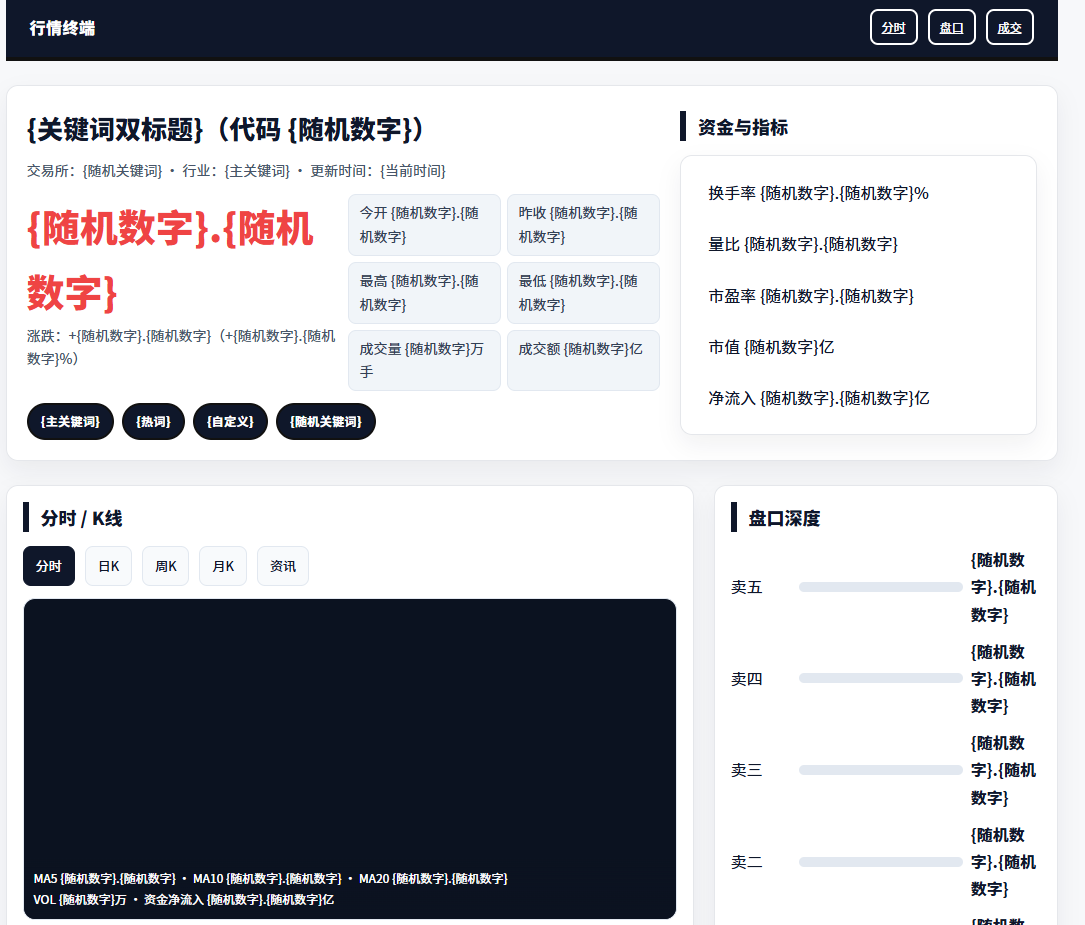This screenshot has width=1085, height=925.
Task: Open the 盘口 header link
Action: [951, 28]
